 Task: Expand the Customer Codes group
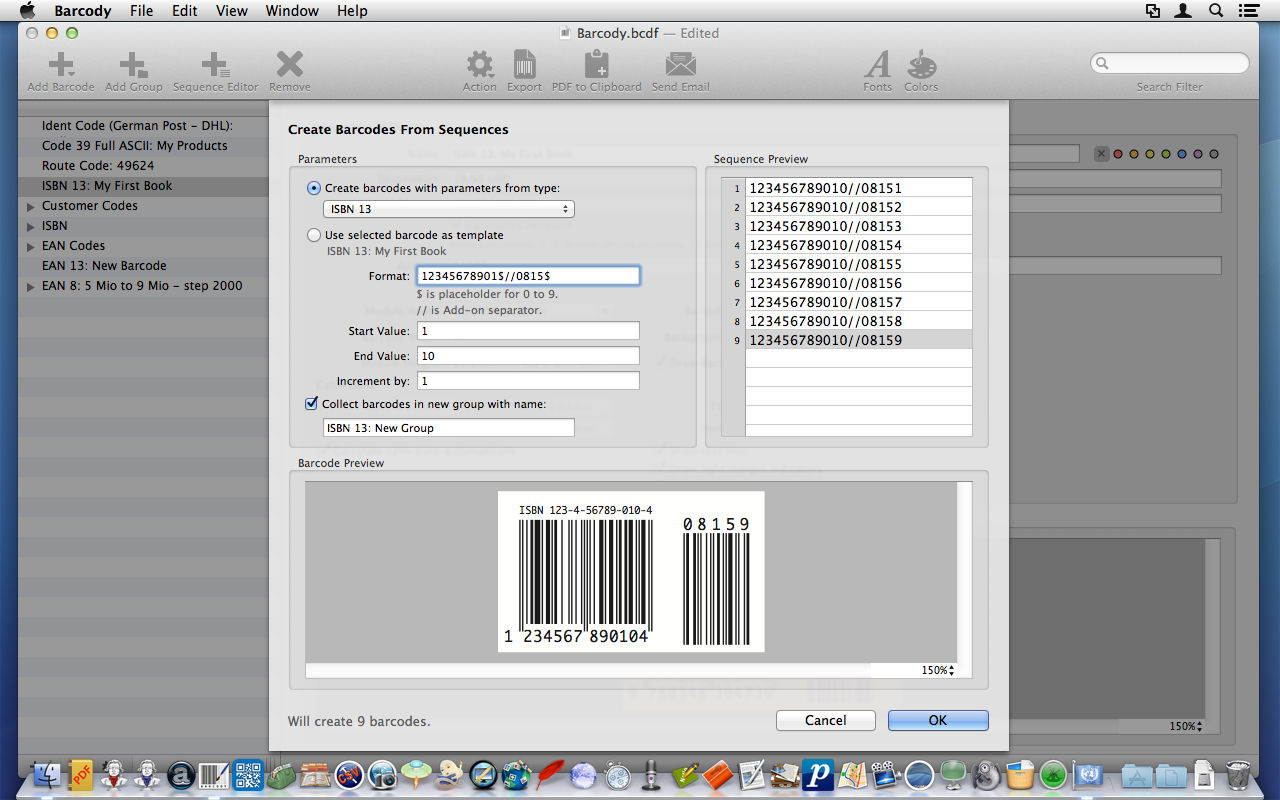tap(31, 206)
